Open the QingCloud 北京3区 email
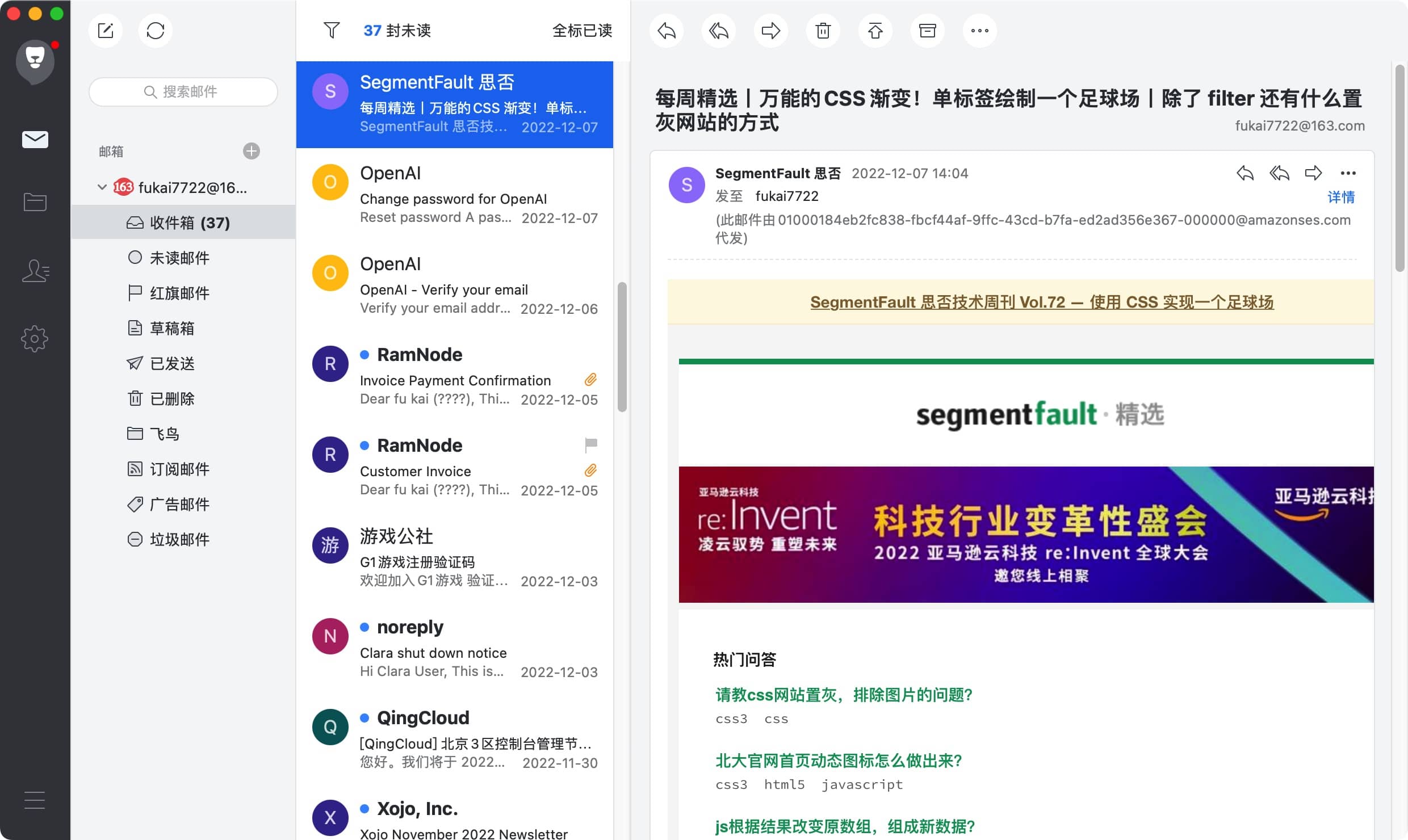Viewport: 1408px width, 840px height. (454, 739)
